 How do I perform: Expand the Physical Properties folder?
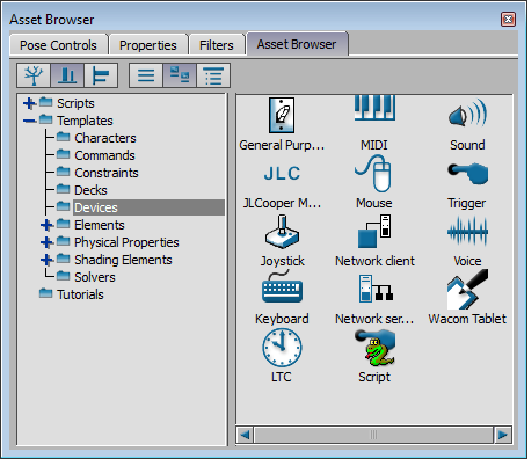47,242
